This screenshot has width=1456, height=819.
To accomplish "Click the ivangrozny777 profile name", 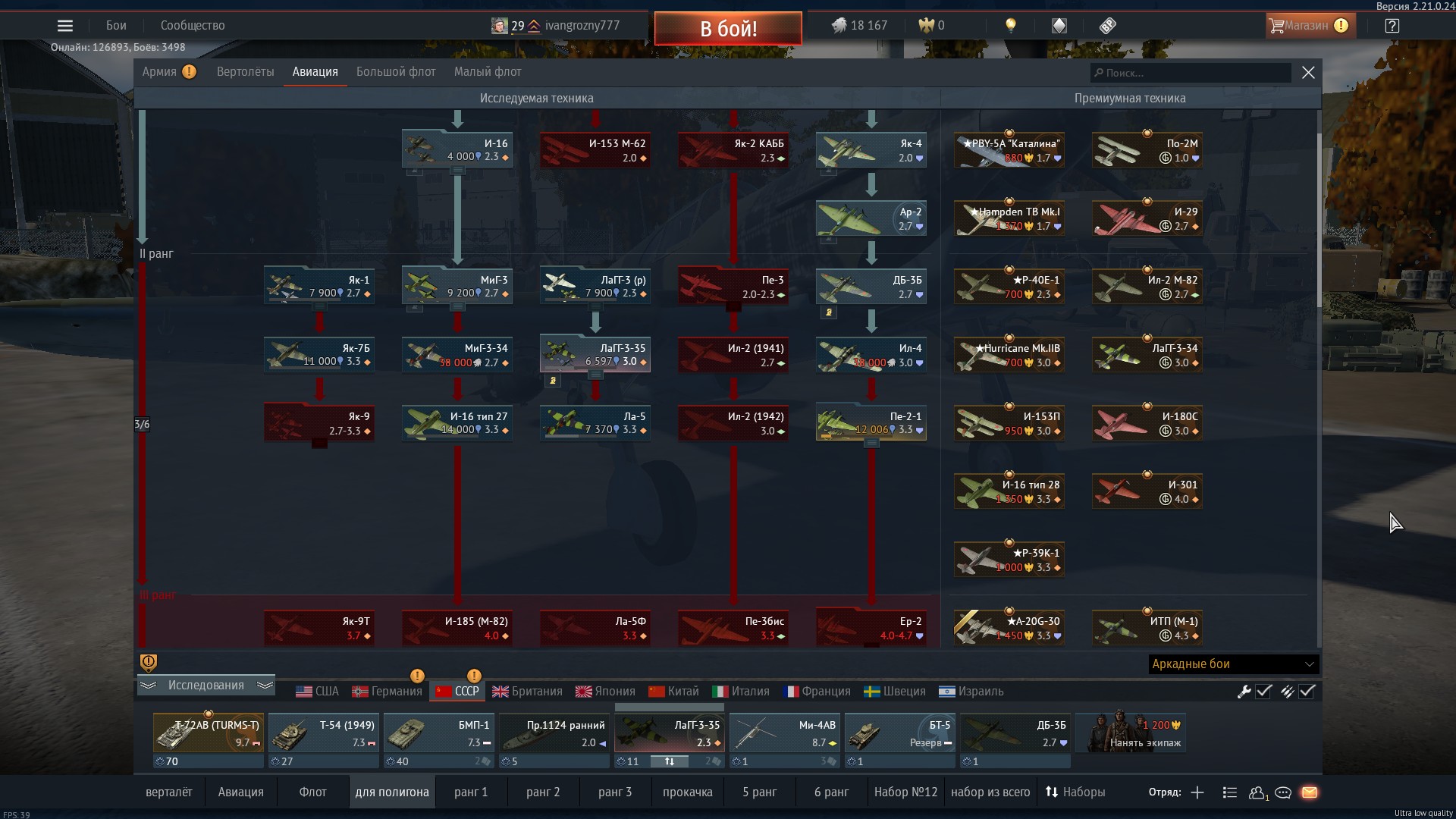I will click(582, 26).
